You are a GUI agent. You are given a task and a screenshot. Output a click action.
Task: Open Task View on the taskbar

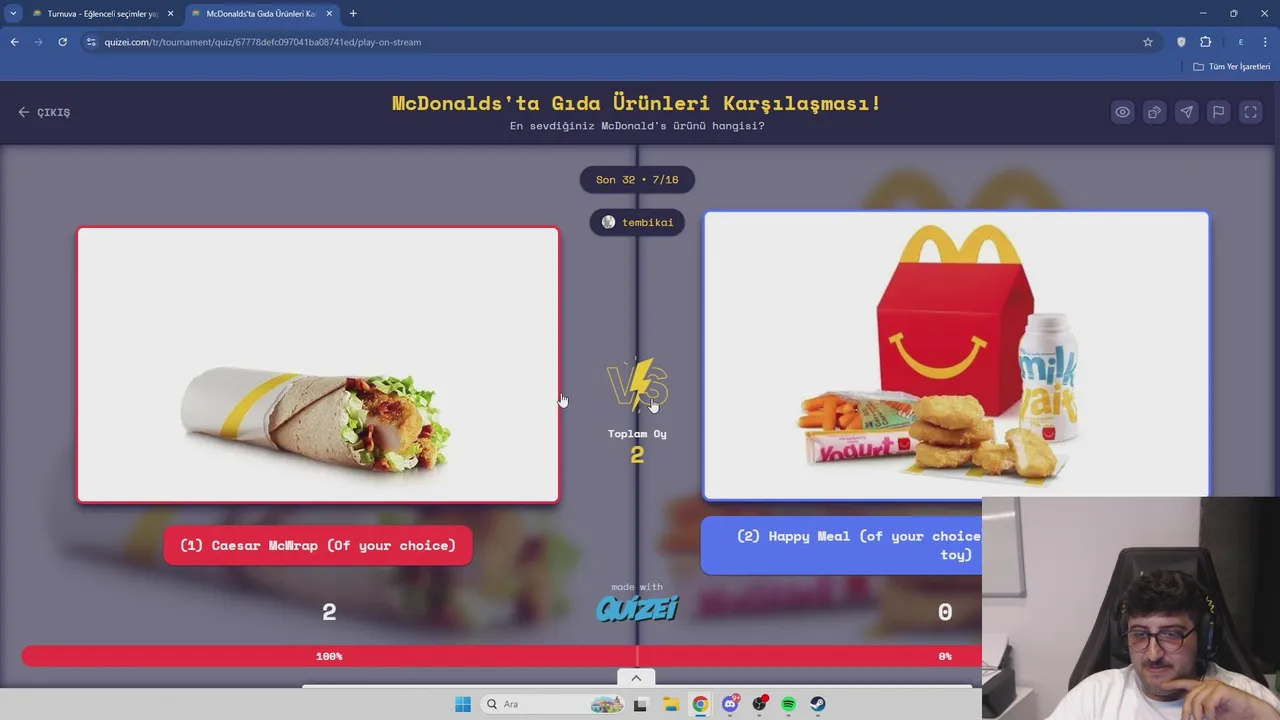tap(640, 704)
